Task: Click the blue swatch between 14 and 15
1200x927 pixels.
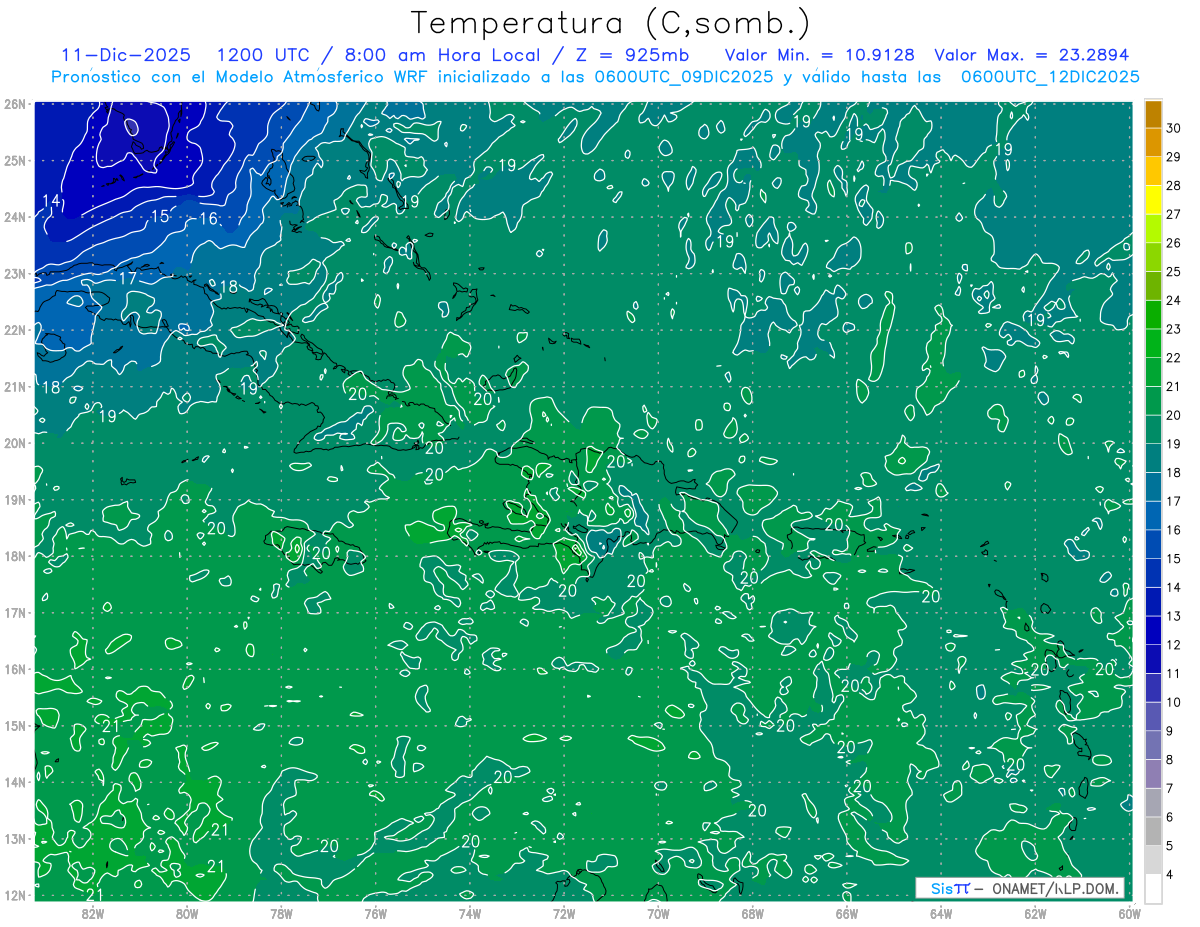Action: tap(1153, 573)
